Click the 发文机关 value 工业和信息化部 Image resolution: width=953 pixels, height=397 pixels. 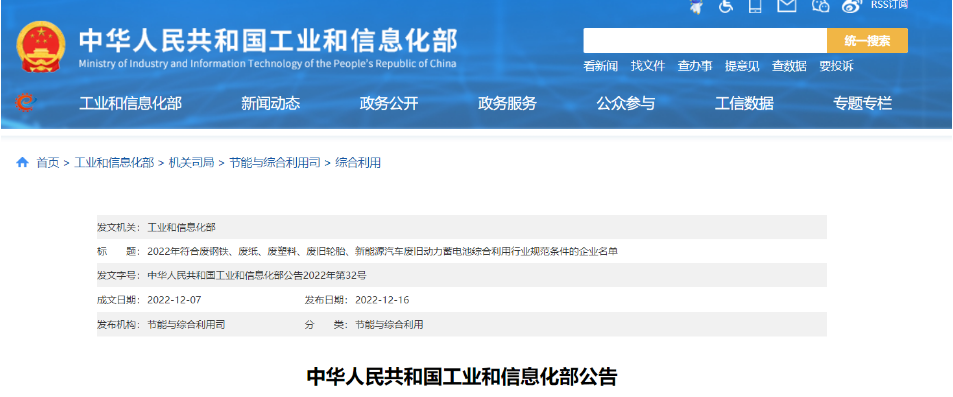click(181, 227)
